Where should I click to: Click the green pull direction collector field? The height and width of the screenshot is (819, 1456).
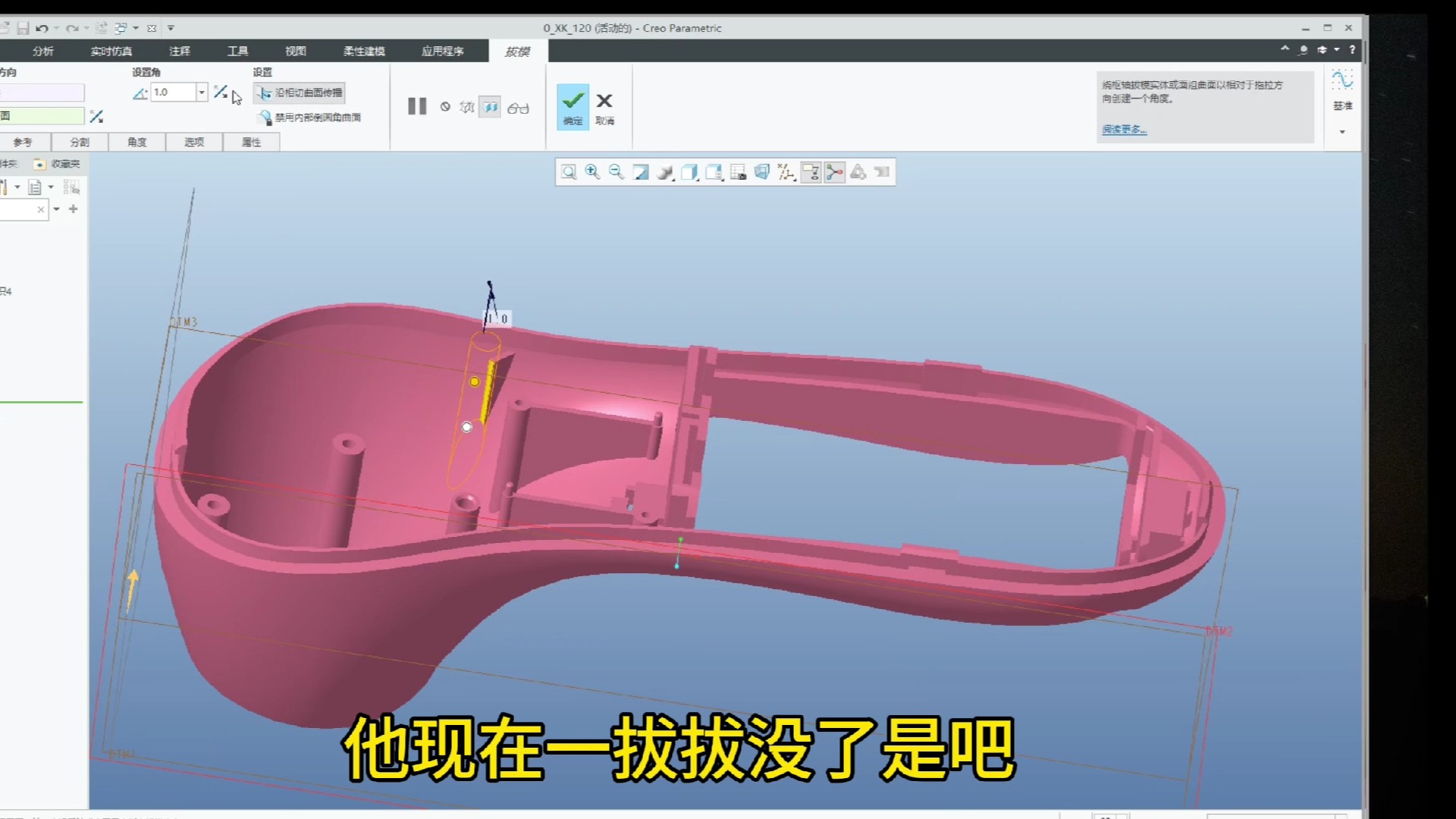pos(42,116)
